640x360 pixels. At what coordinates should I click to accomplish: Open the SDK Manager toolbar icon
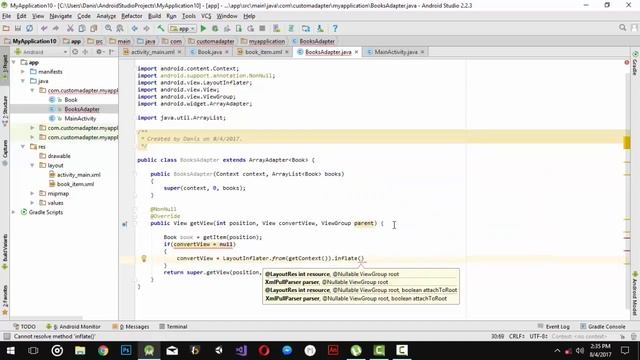tap(320, 29)
